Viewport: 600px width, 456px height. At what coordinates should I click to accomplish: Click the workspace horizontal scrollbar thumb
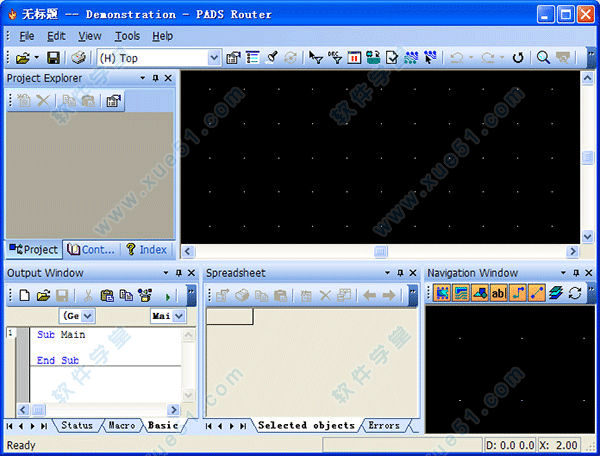tap(380, 251)
